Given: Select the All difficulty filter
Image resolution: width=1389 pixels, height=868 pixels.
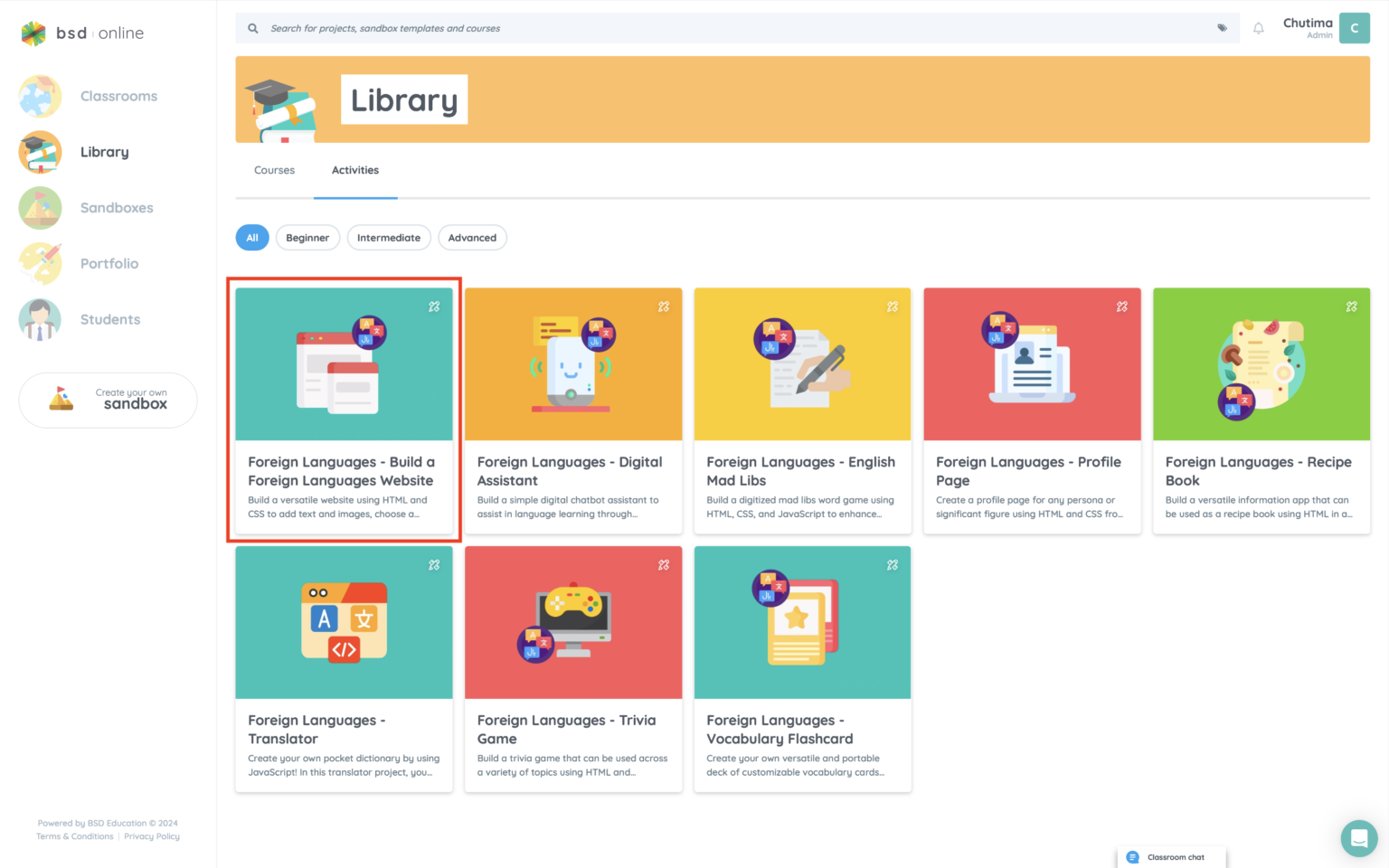Looking at the screenshot, I should (x=252, y=237).
